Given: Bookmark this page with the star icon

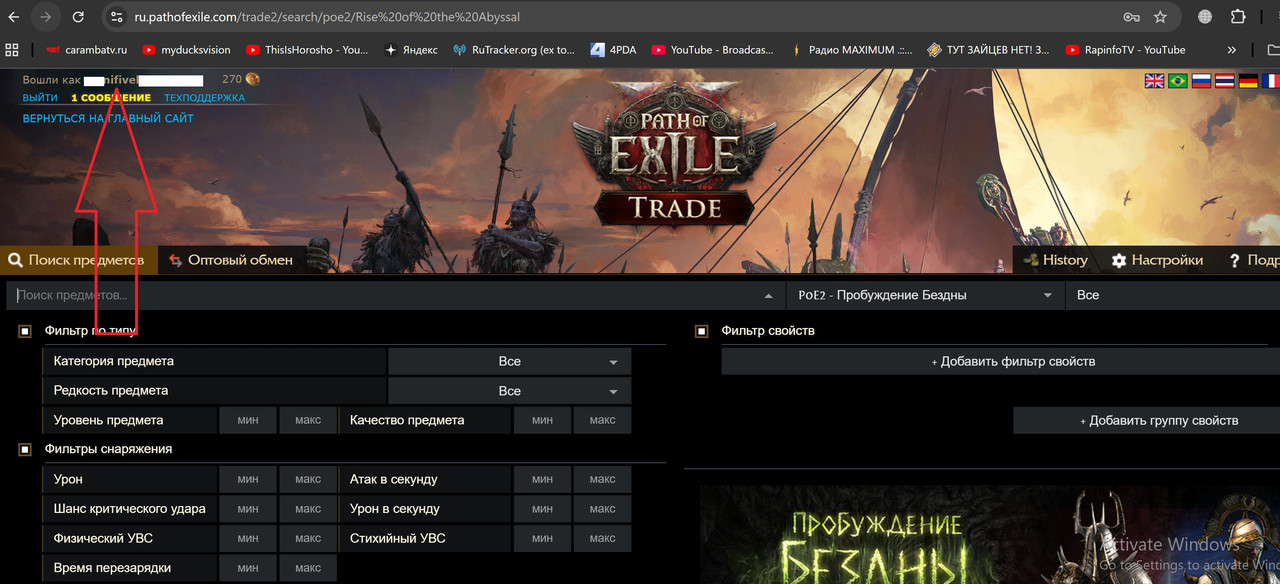Looking at the screenshot, I should [1160, 17].
